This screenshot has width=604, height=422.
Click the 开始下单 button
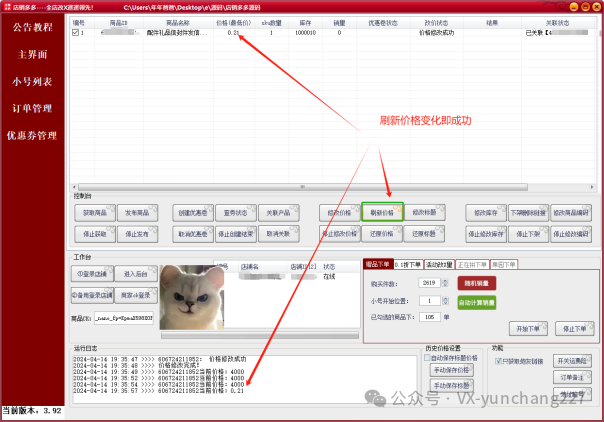pos(528,329)
